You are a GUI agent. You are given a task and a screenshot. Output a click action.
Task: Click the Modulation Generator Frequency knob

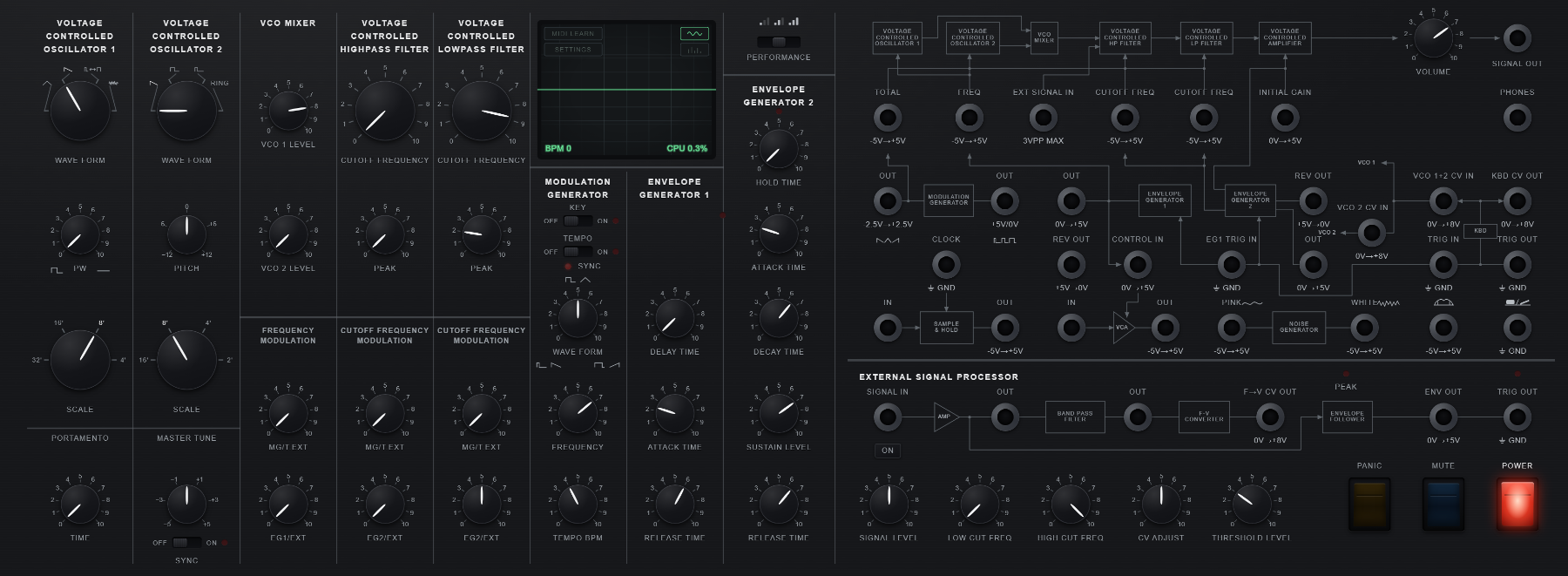click(x=578, y=413)
